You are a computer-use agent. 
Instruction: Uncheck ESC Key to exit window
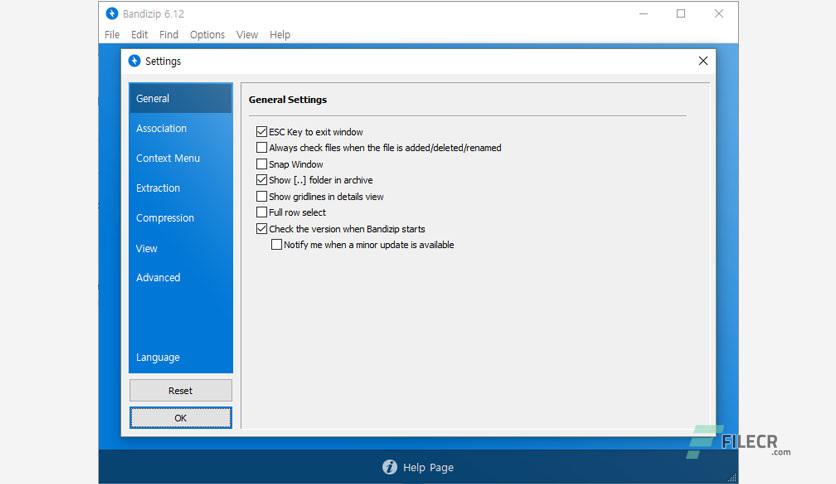tap(261, 132)
